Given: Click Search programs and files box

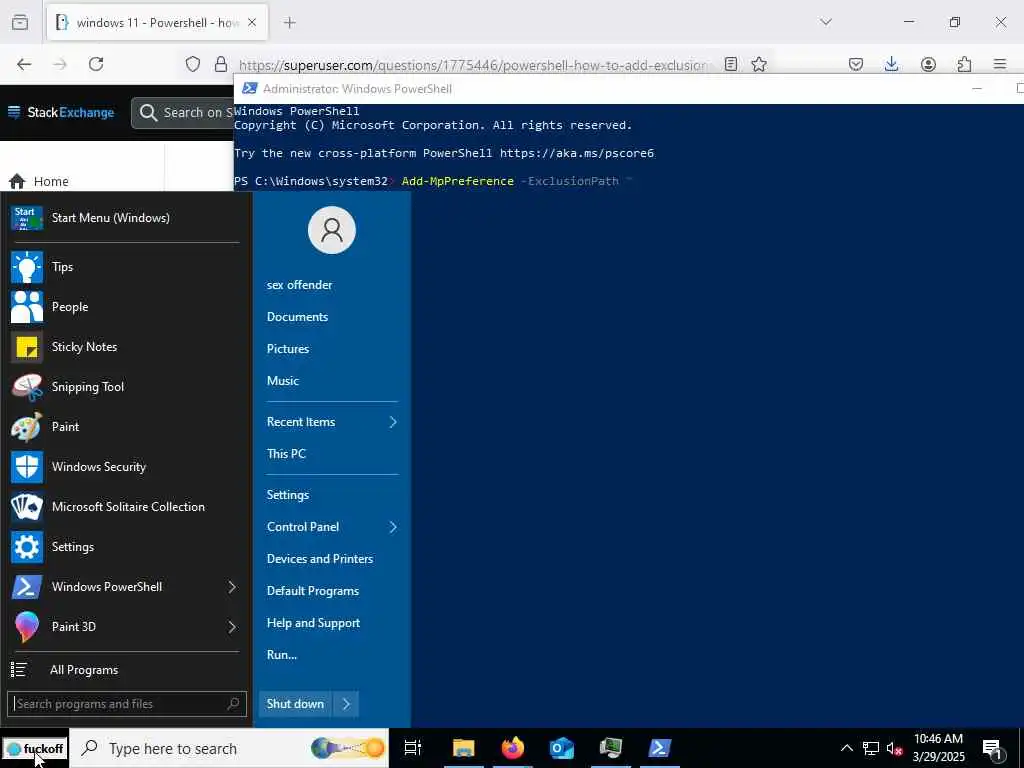Looking at the screenshot, I should tap(127, 704).
